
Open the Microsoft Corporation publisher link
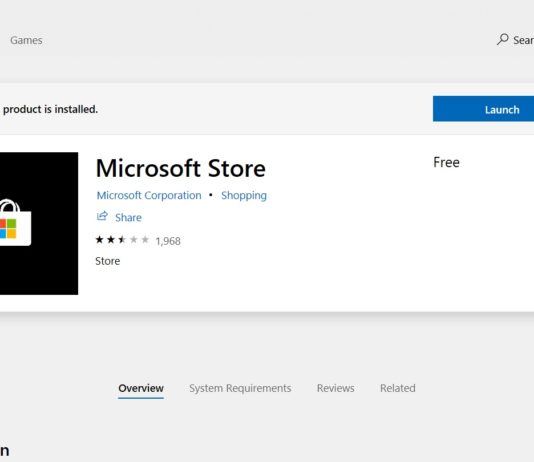149,195
